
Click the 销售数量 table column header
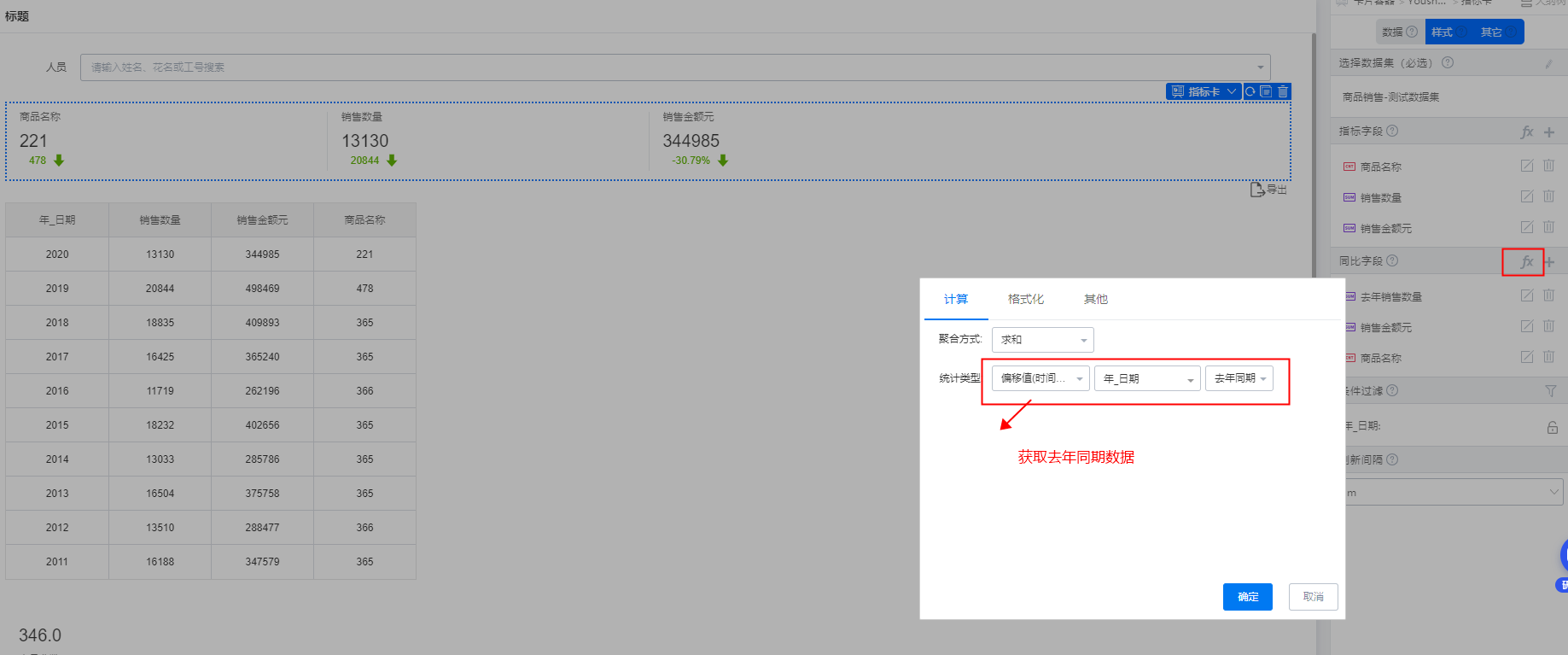[x=160, y=219]
